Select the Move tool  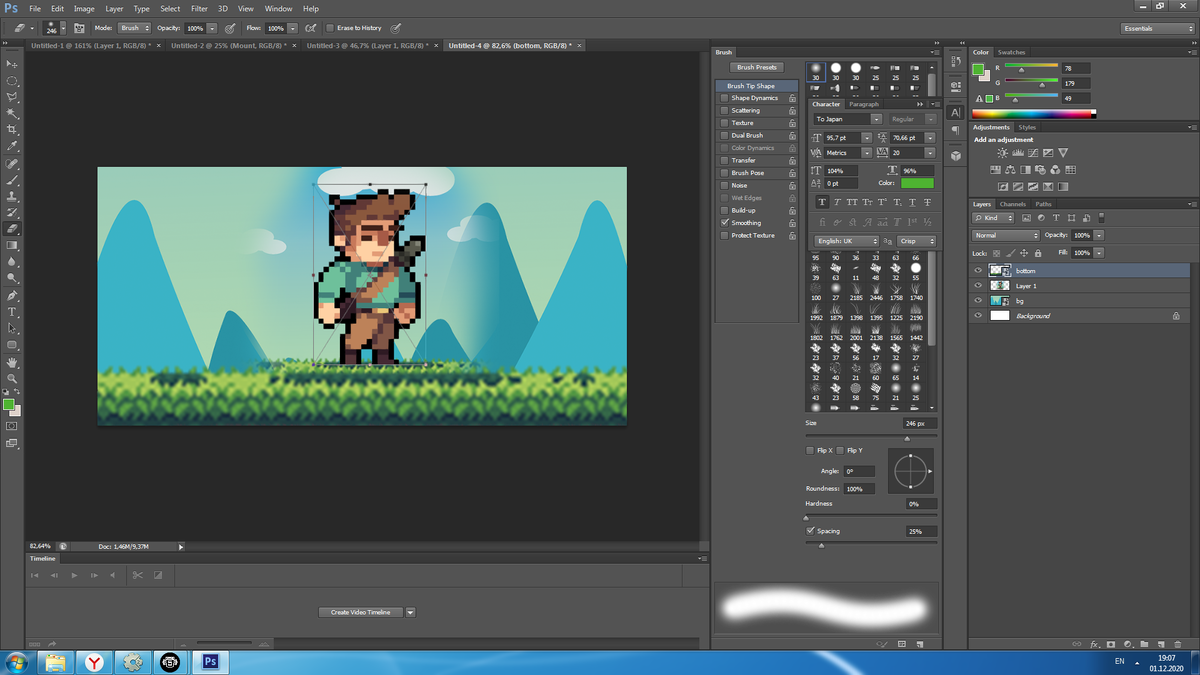[x=12, y=64]
